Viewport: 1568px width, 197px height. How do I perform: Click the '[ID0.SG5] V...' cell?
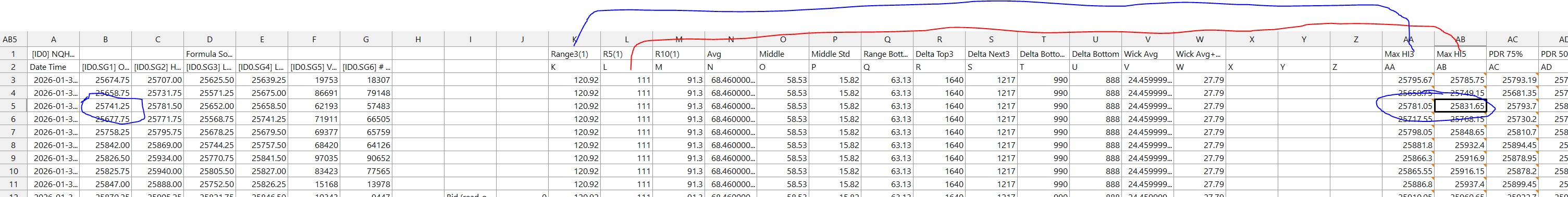tap(314, 67)
